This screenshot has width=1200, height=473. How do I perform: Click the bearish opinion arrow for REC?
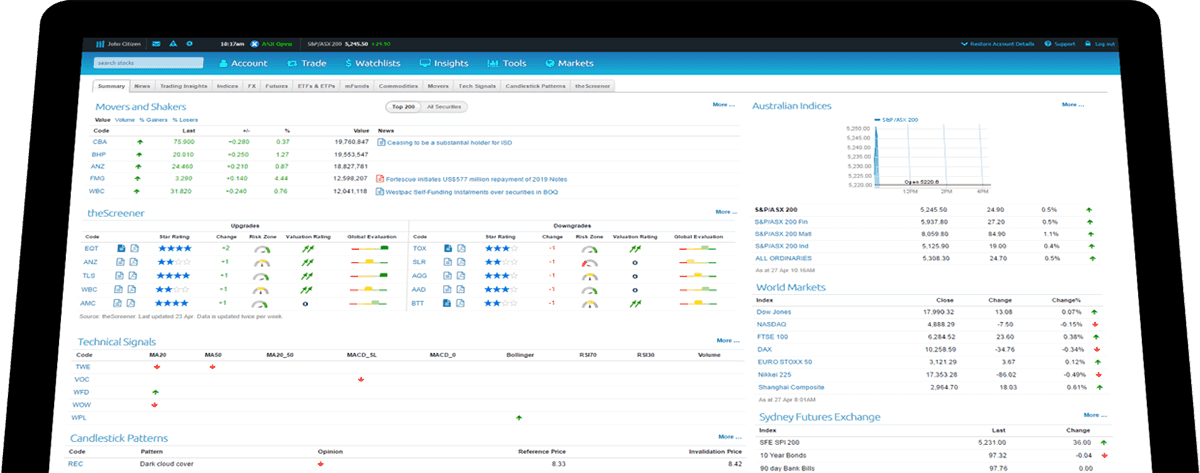[320, 464]
